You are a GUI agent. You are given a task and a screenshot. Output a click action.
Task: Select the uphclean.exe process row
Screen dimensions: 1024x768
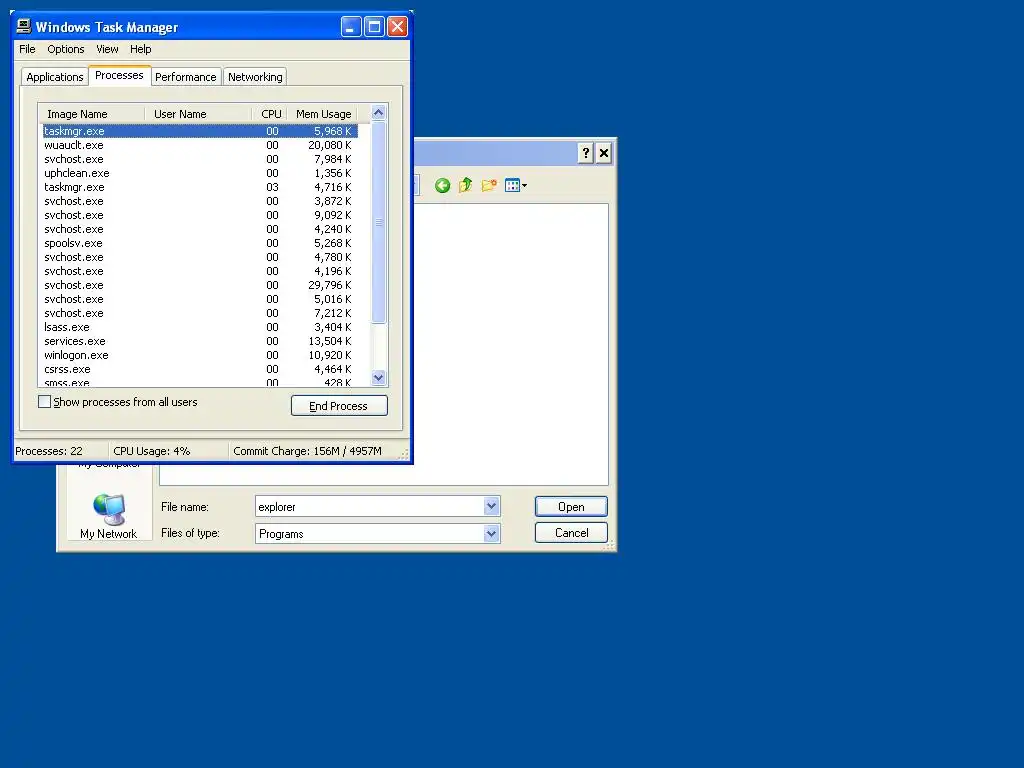[198, 173]
